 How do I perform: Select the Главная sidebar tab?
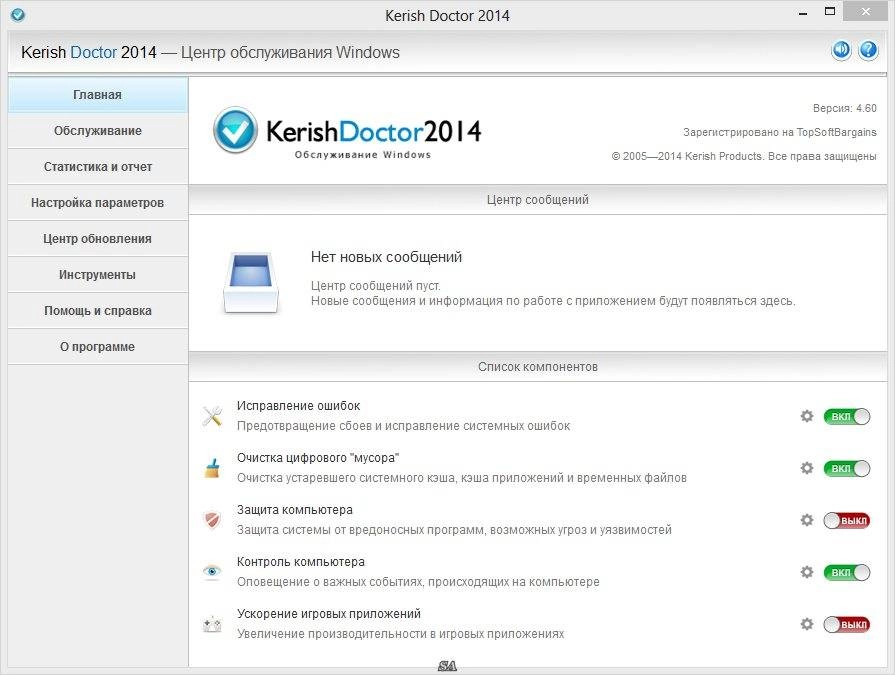pos(98,95)
